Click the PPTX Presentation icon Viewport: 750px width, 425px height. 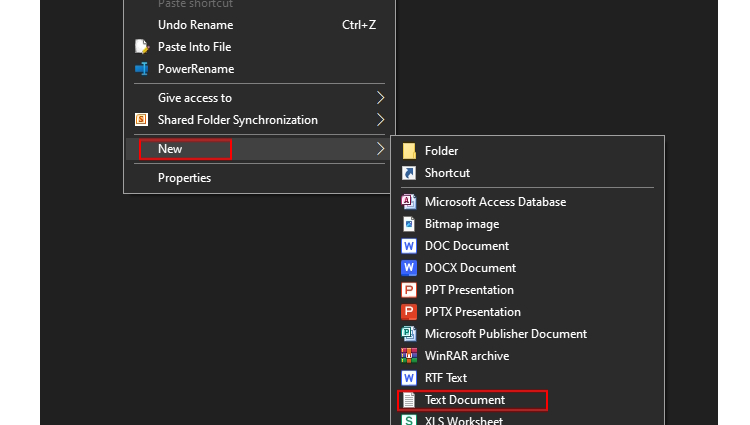(408, 312)
